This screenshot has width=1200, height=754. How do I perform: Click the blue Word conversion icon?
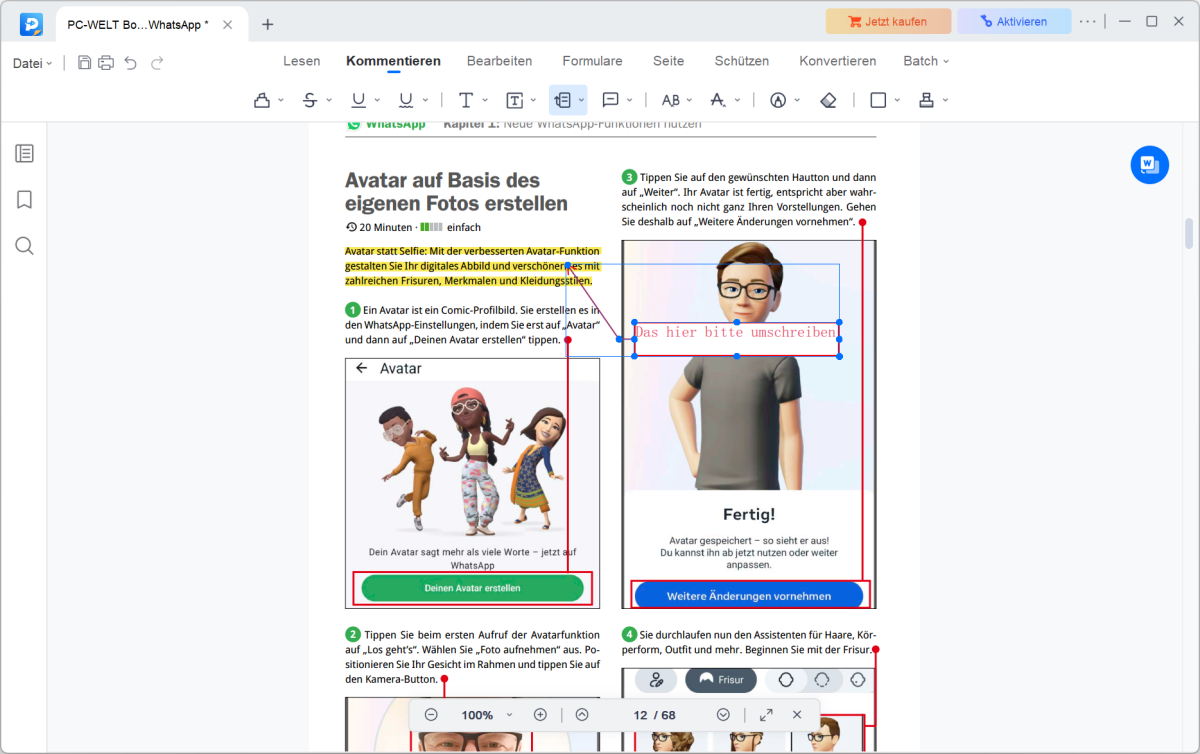pyautogui.click(x=1150, y=164)
